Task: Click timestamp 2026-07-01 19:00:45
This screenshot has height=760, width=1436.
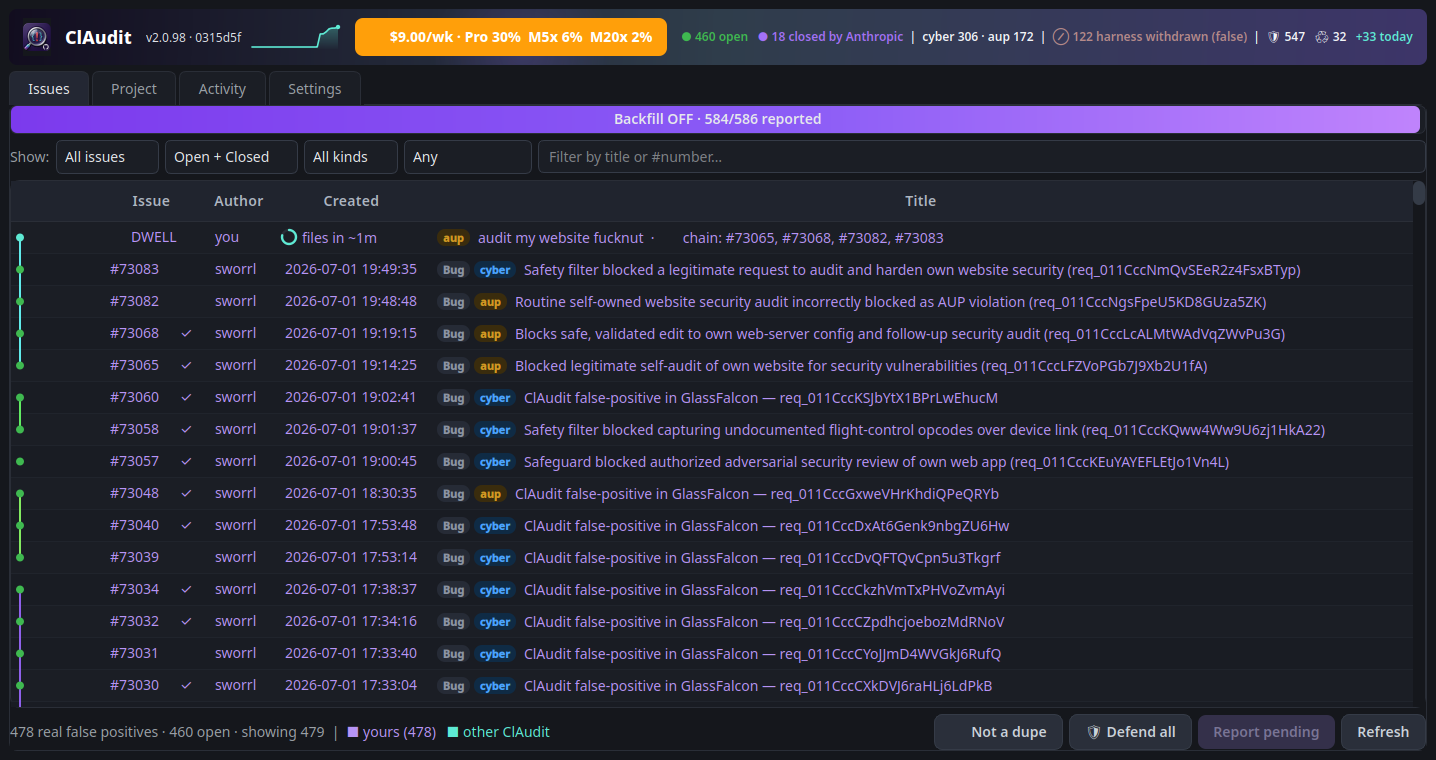Action: (x=351, y=462)
